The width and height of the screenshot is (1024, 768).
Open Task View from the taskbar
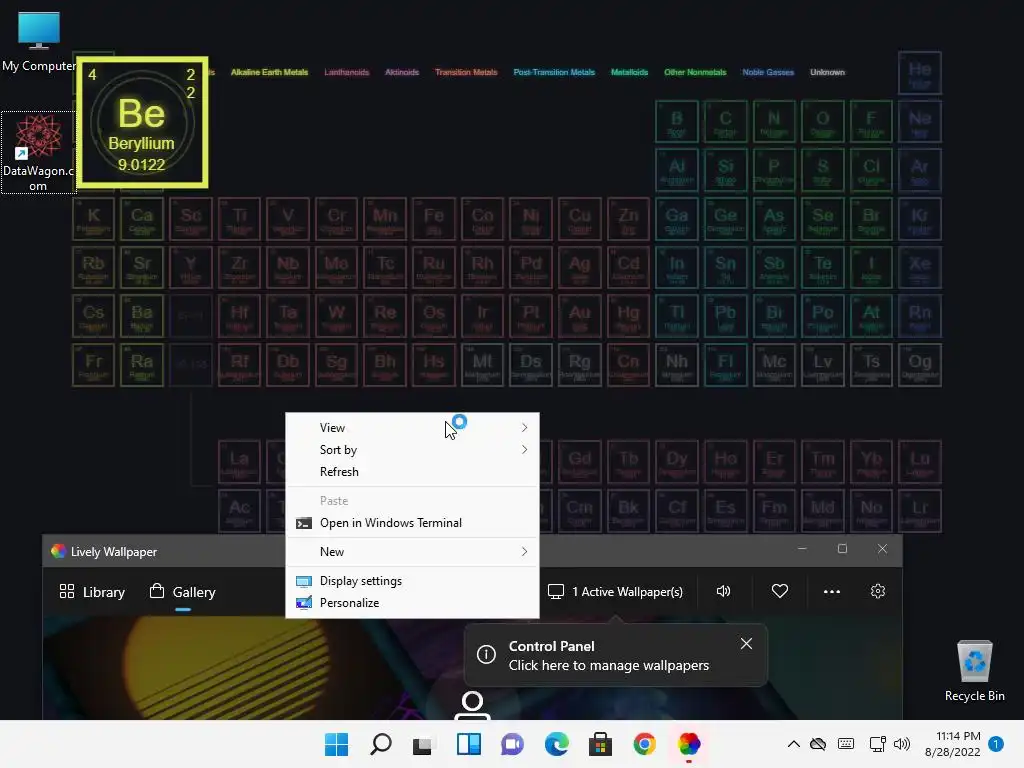click(424, 744)
